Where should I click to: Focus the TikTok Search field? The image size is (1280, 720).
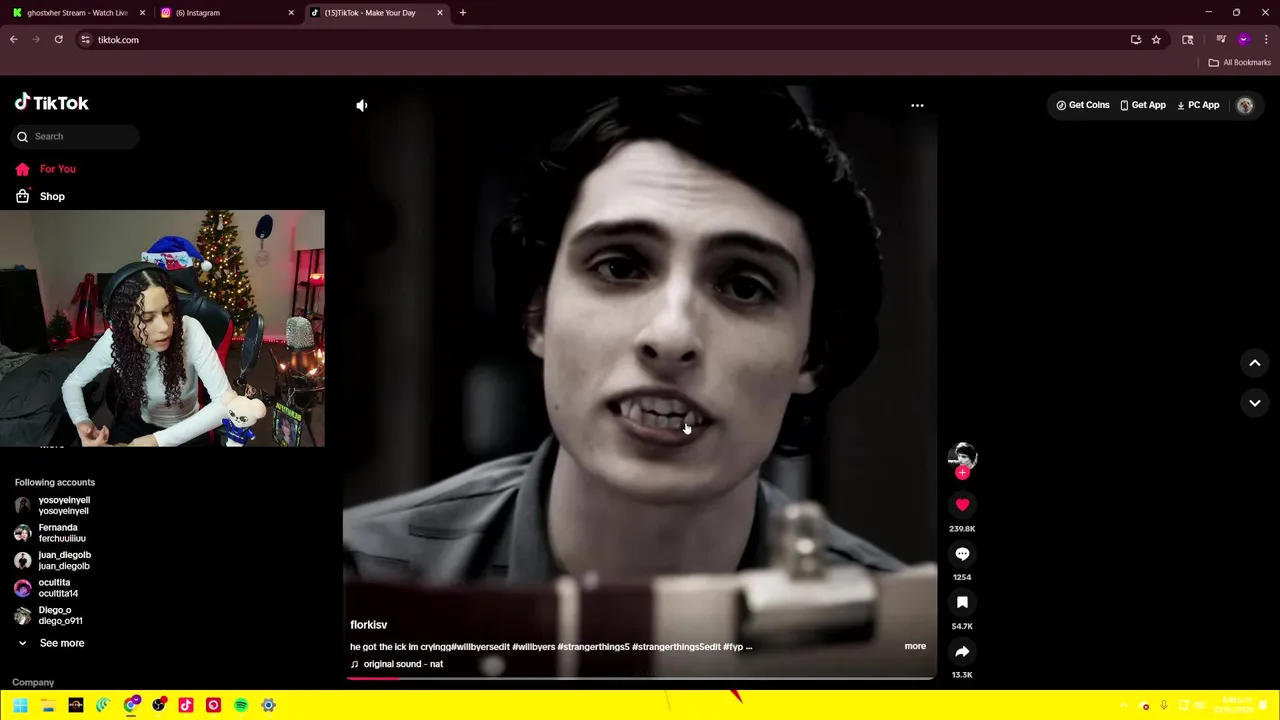point(75,136)
